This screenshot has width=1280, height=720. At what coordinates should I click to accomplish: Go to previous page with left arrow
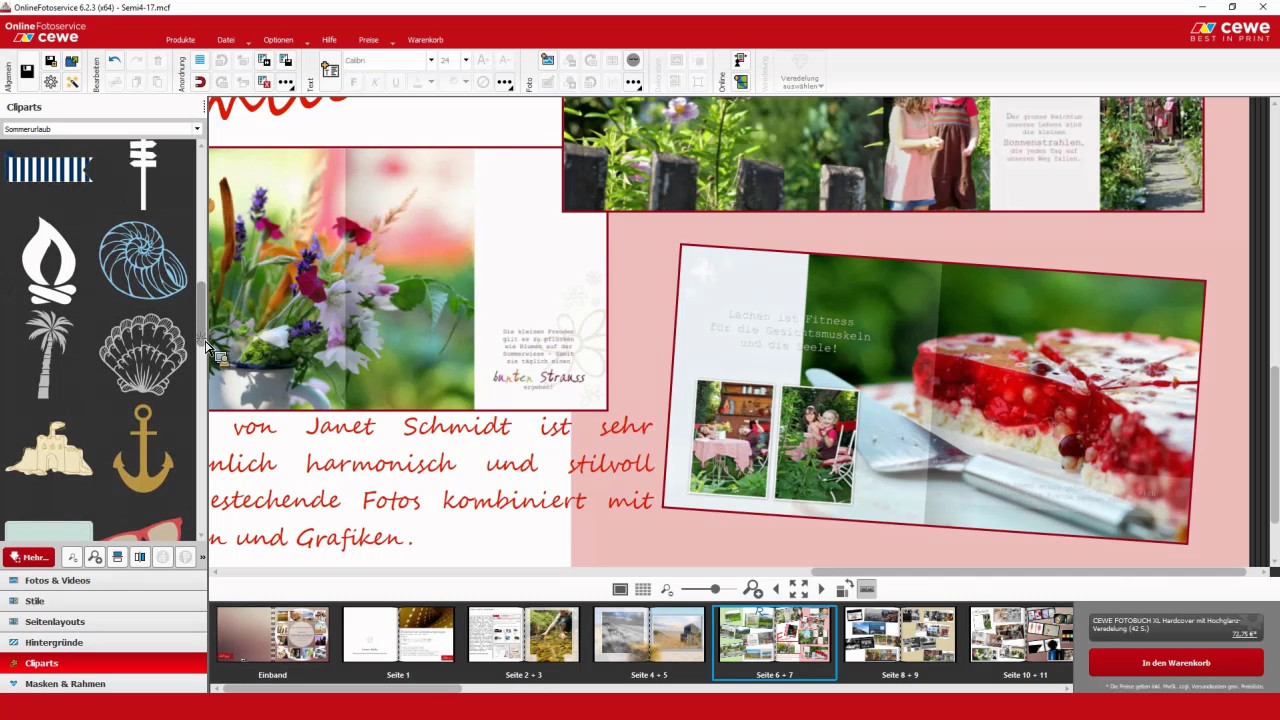(x=776, y=589)
